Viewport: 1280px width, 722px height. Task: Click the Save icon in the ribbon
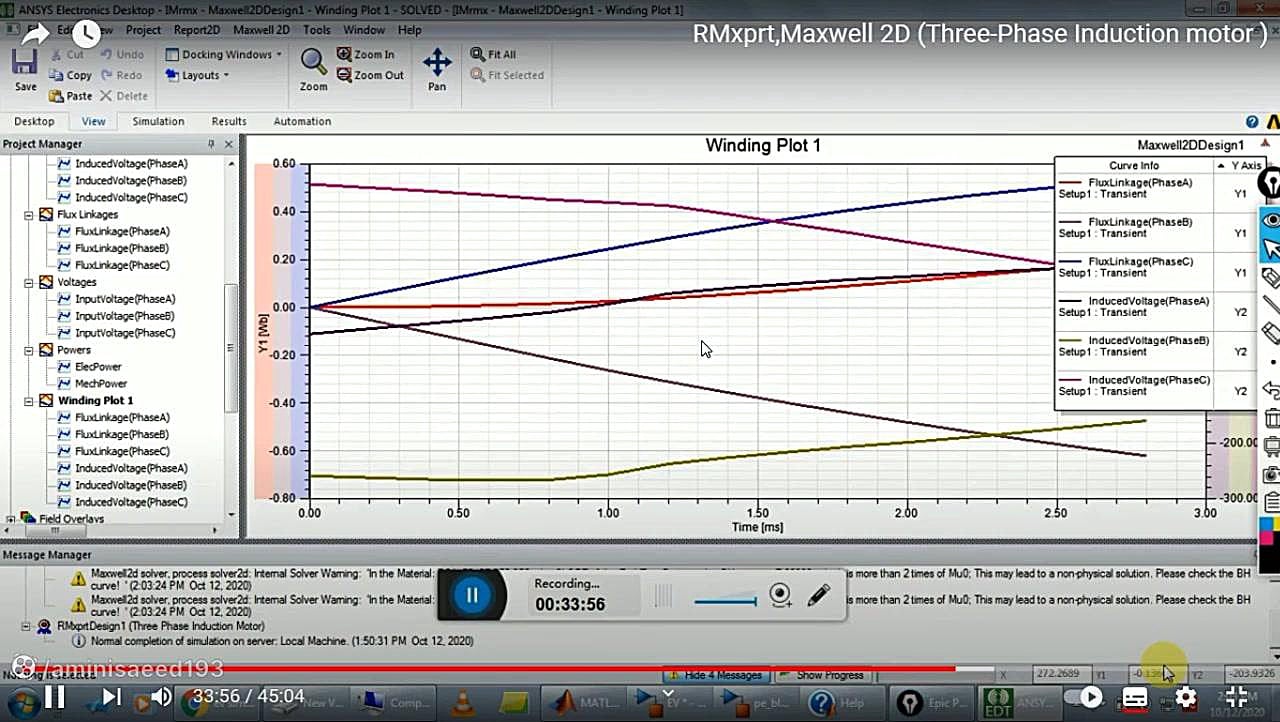click(x=25, y=70)
